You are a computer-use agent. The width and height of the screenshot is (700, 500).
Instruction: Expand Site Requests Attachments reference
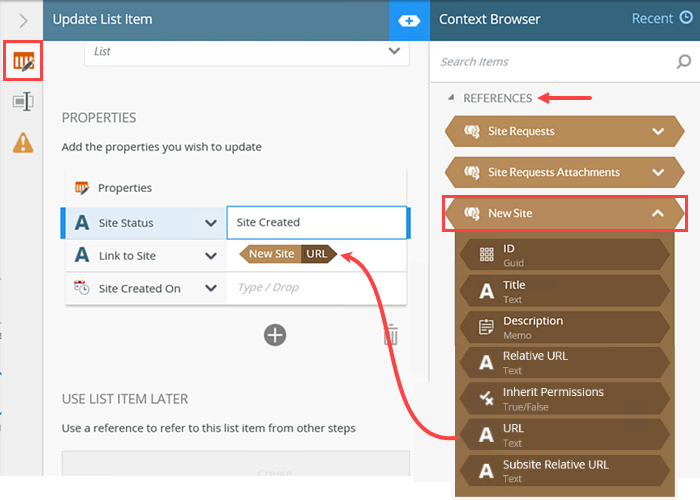pyautogui.click(x=658, y=172)
